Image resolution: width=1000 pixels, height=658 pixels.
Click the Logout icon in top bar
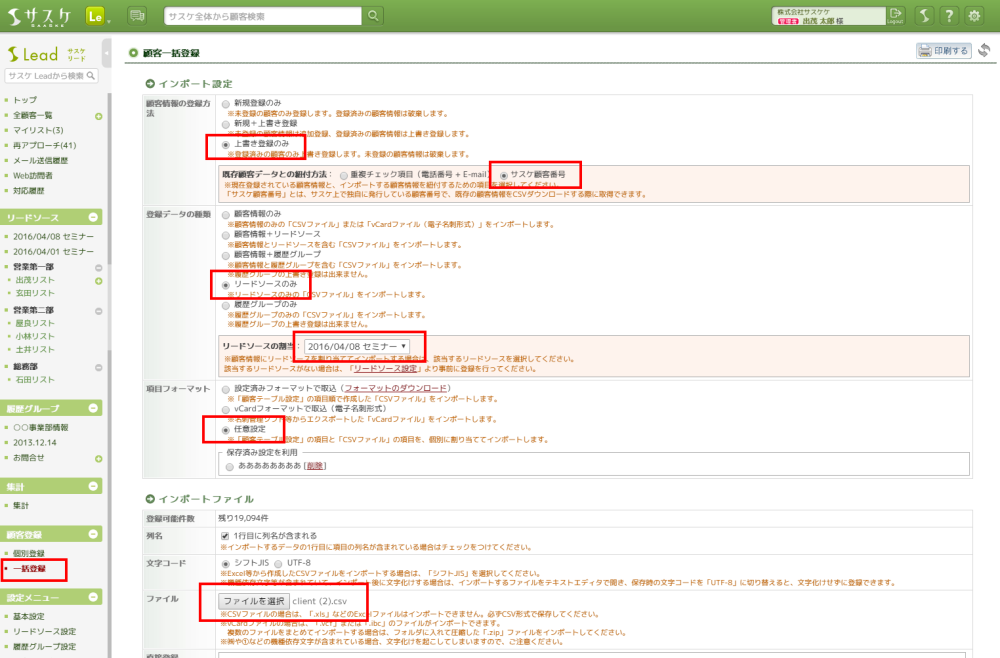click(x=895, y=15)
